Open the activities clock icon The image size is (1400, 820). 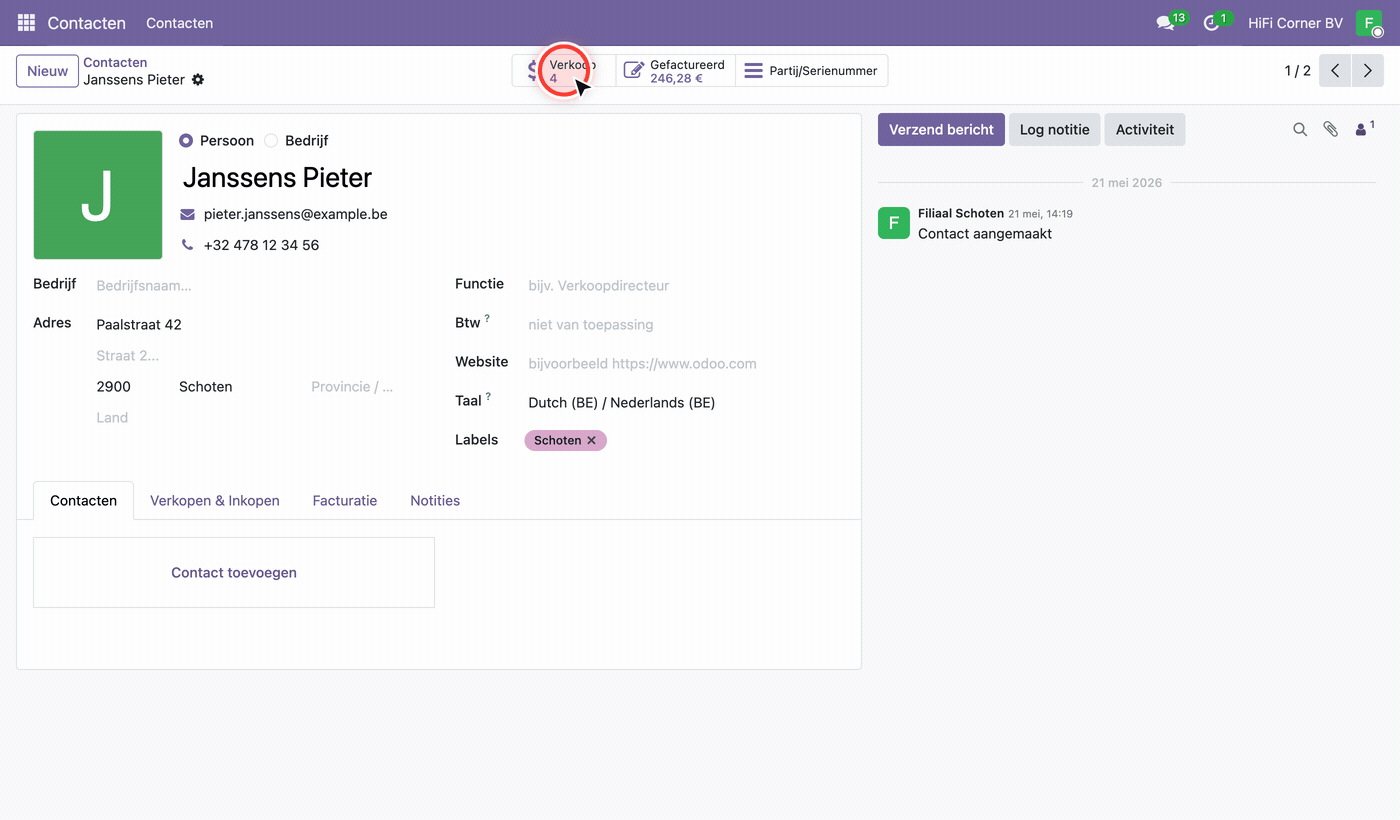1213,22
